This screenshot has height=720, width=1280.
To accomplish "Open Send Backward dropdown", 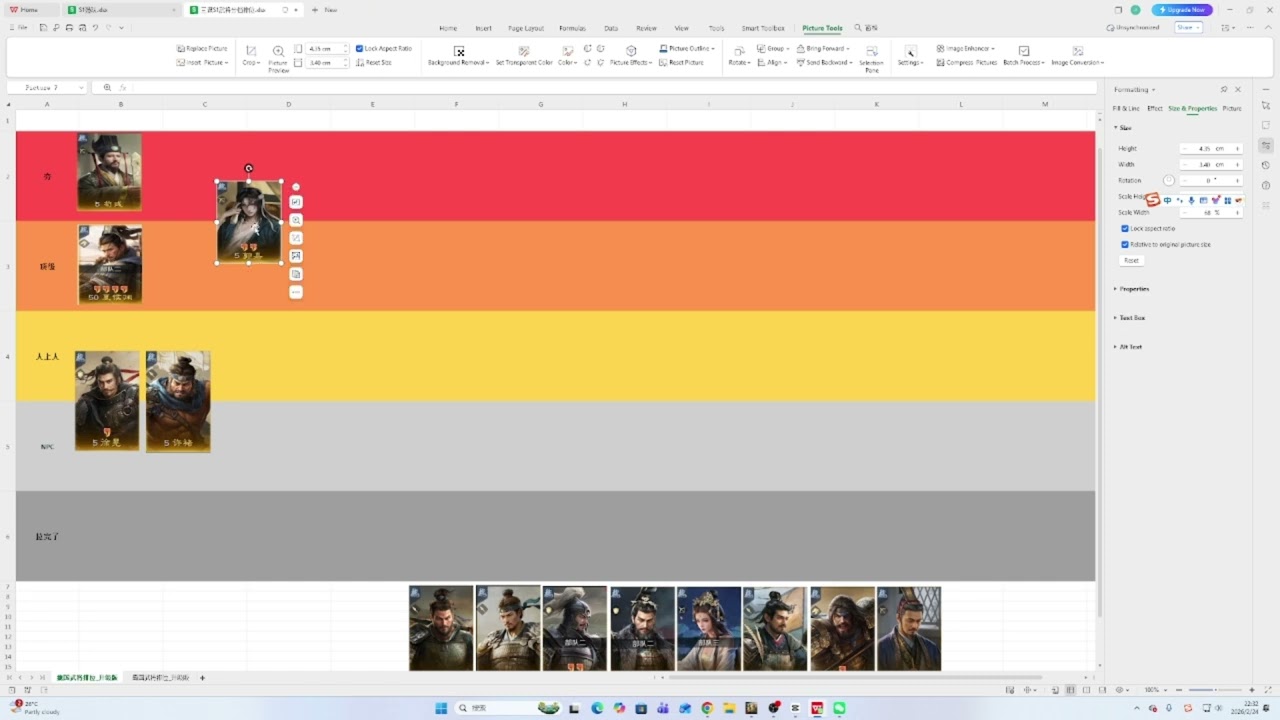I will (824, 62).
